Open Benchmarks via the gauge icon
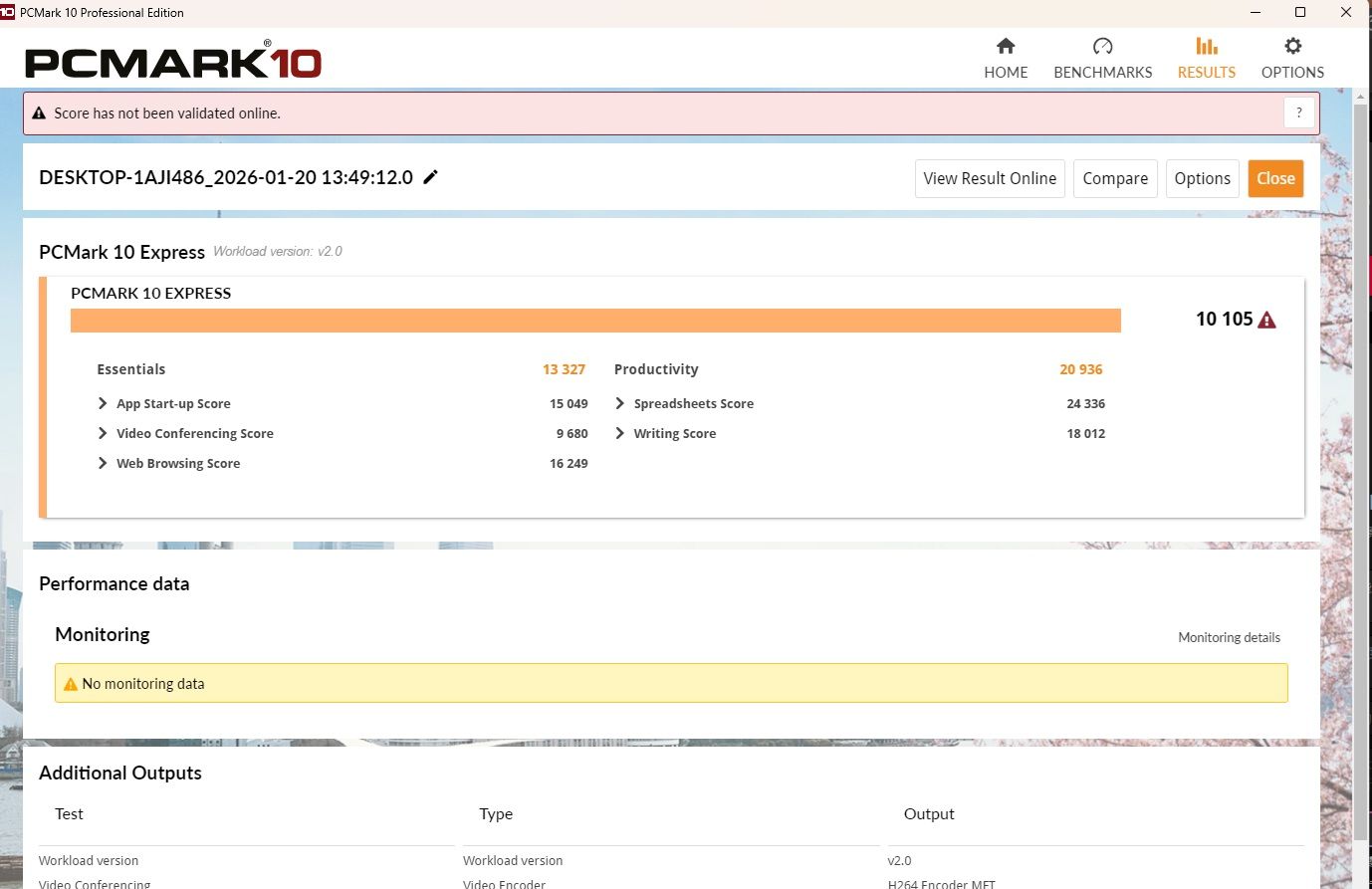Image resolution: width=1372 pixels, height=889 pixels. point(1102,46)
